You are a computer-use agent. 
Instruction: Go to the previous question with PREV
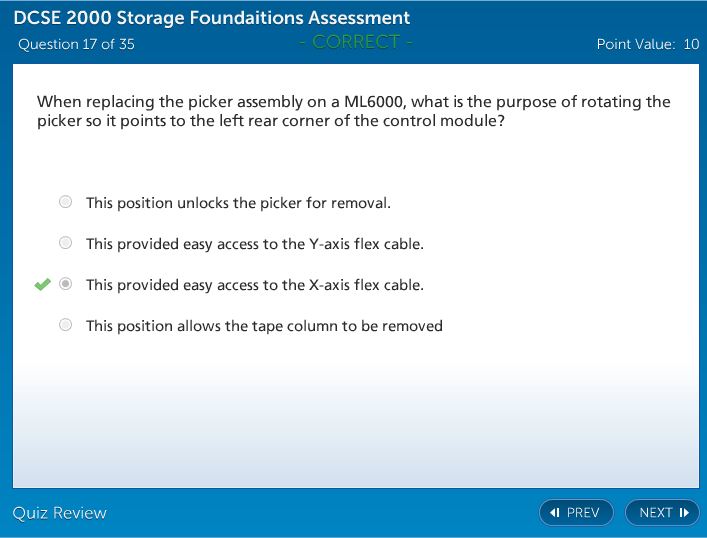tap(576, 513)
